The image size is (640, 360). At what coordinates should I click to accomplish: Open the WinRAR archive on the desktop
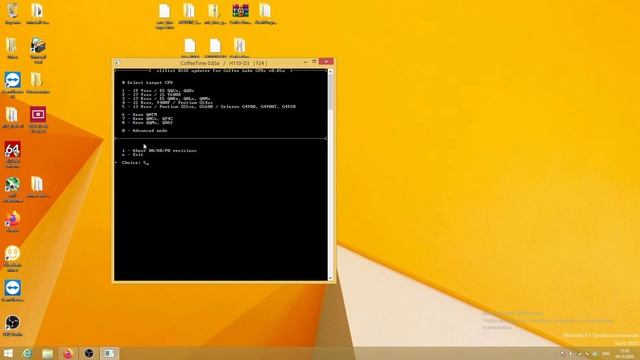point(240,11)
